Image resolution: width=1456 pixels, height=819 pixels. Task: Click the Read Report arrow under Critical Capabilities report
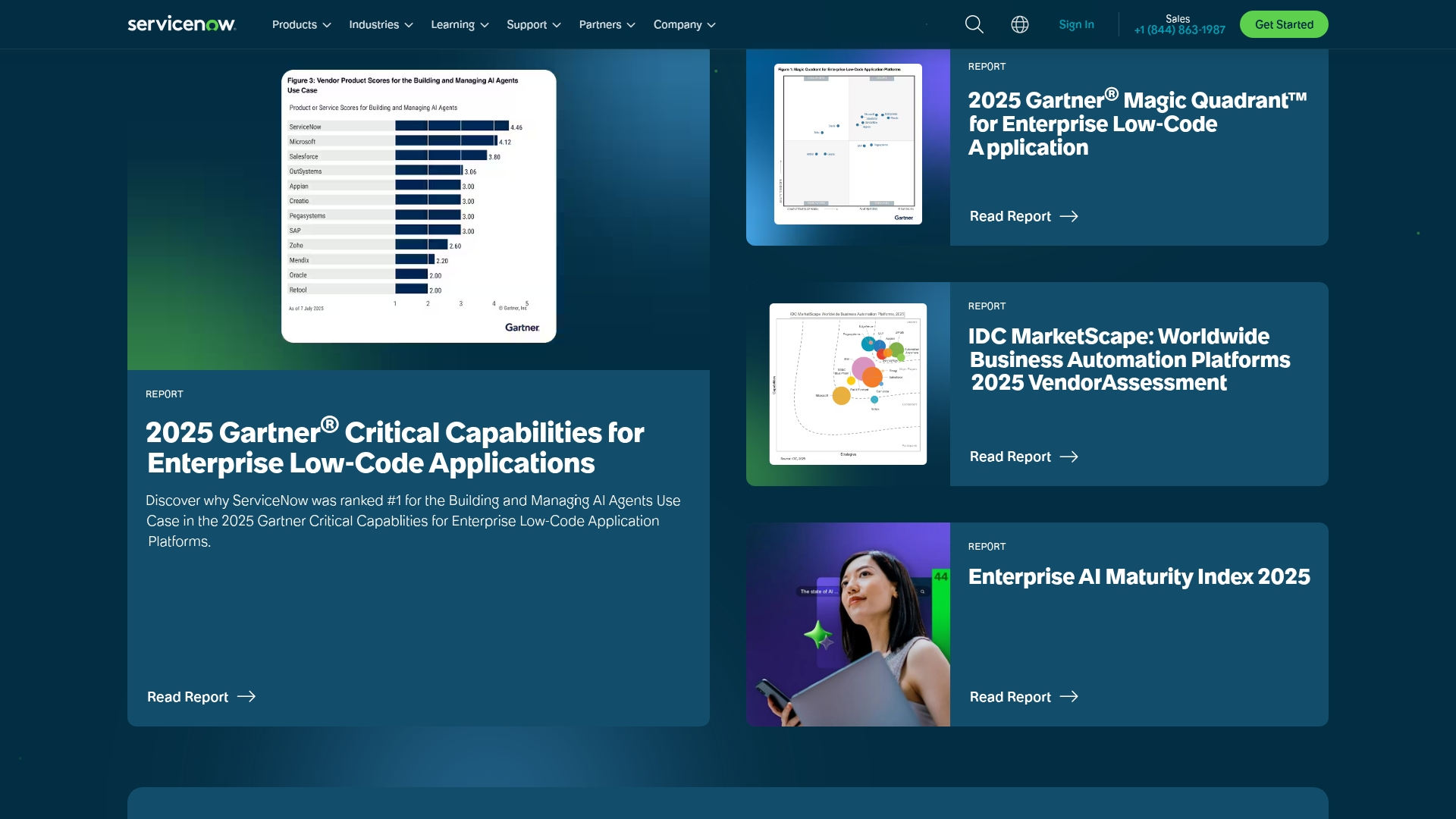pyautogui.click(x=201, y=697)
